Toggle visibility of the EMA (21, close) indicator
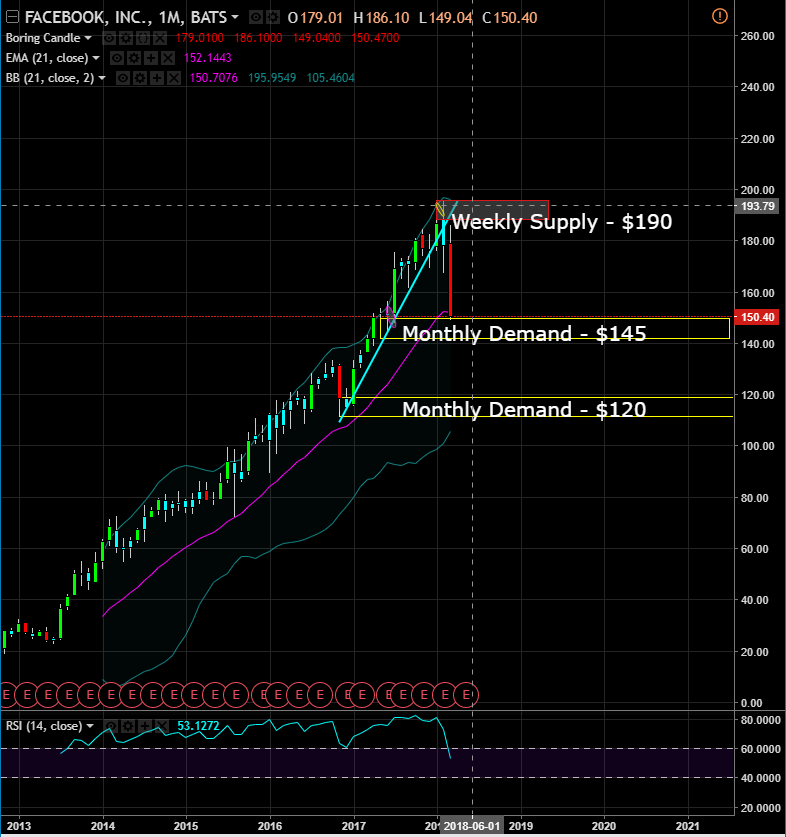 coord(116,58)
